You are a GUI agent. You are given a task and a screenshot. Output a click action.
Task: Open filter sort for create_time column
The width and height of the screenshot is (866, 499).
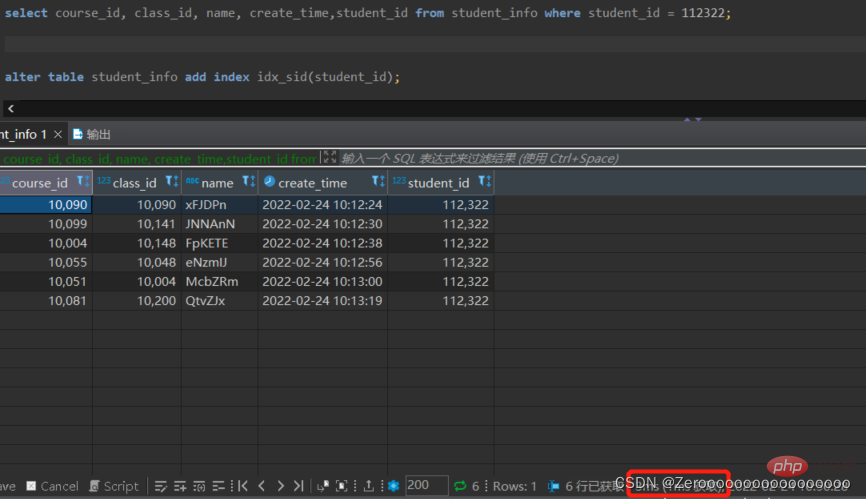pos(378,181)
